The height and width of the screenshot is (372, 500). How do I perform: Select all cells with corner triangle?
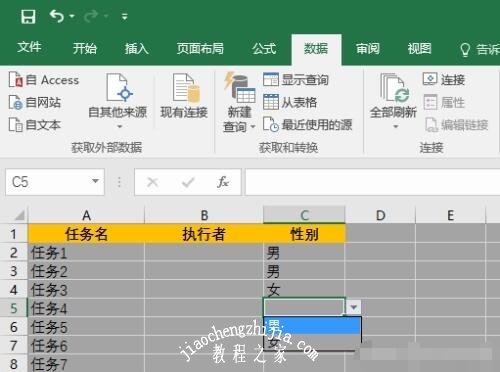19,215
